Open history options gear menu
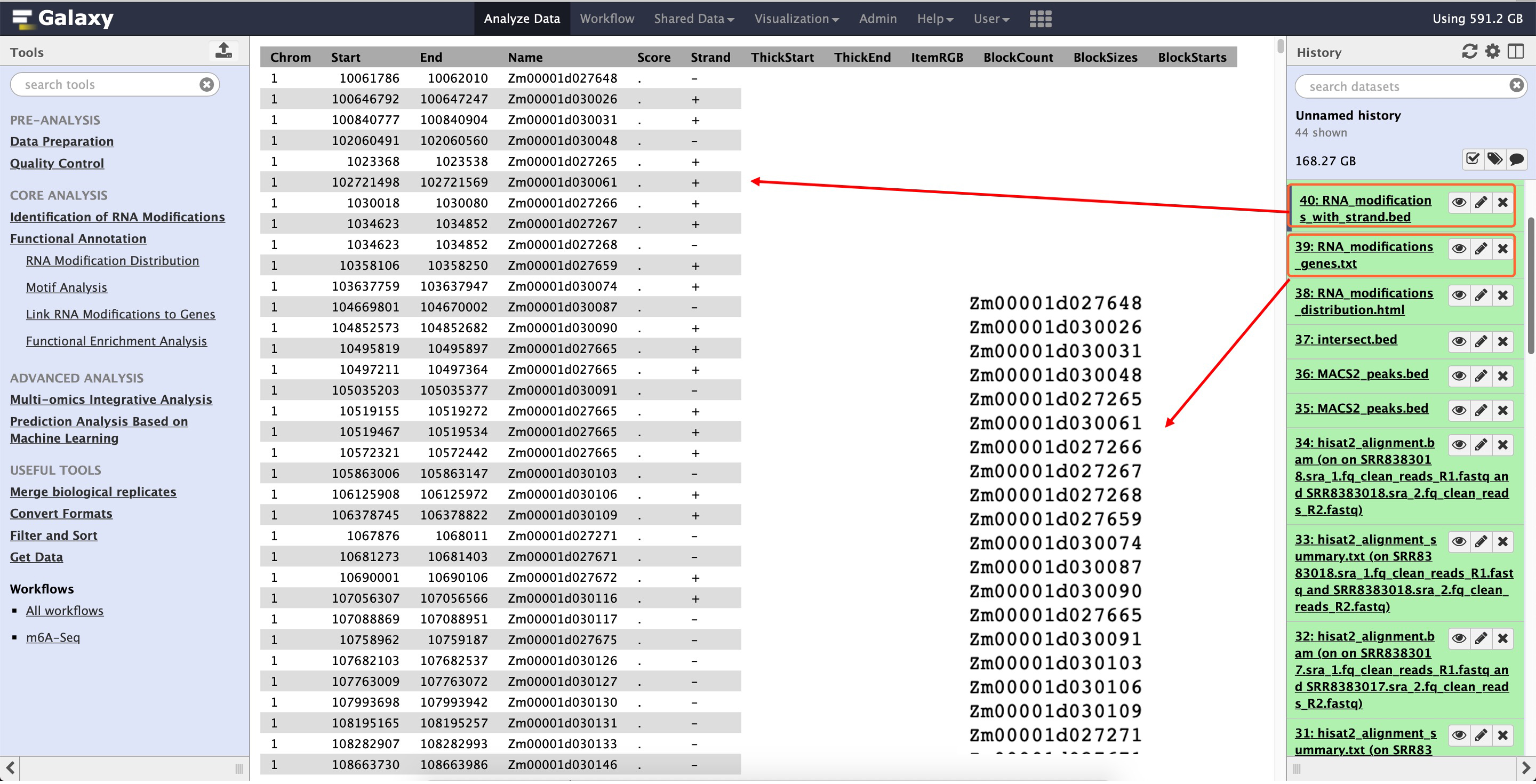Image resolution: width=1536 pixels, height=784 pixels. pyautogui.click(x=1492, y=52)
